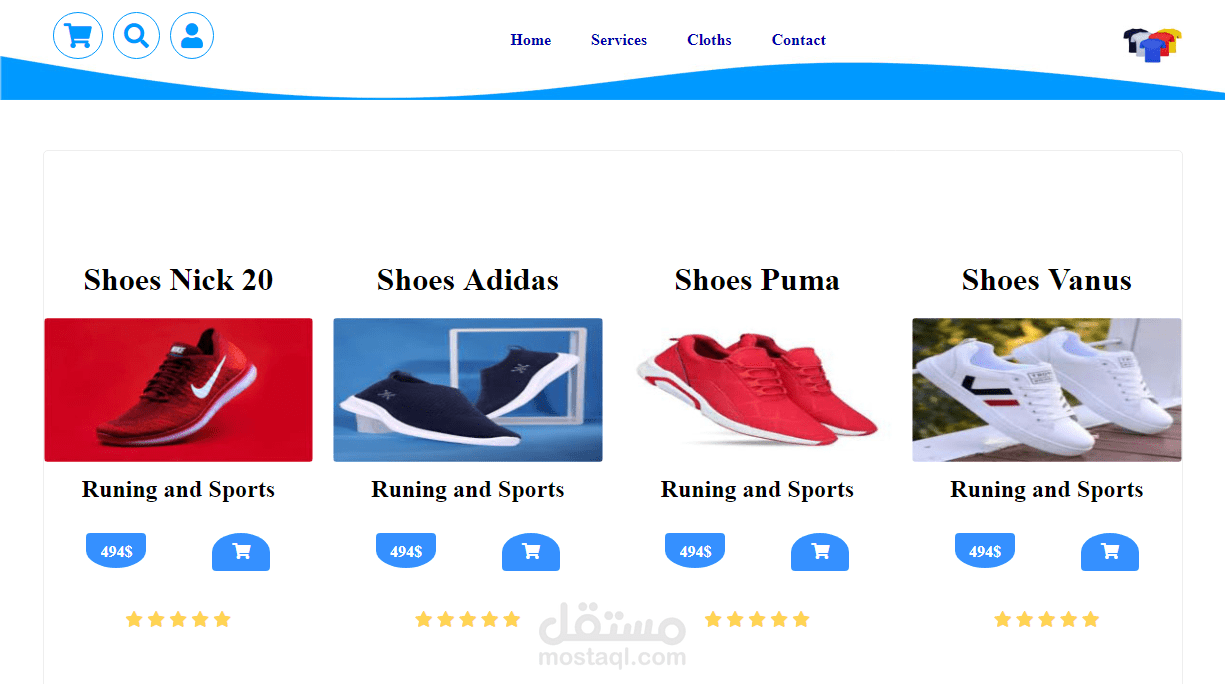Add Shoes Vanus to cart
1225x684 pixels.
(x=1110, y=552)
